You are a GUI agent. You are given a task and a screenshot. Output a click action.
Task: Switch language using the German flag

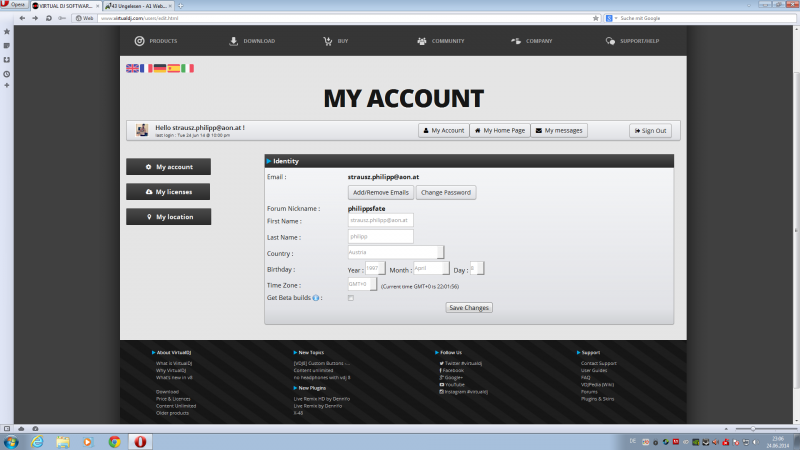click(160, 68)
